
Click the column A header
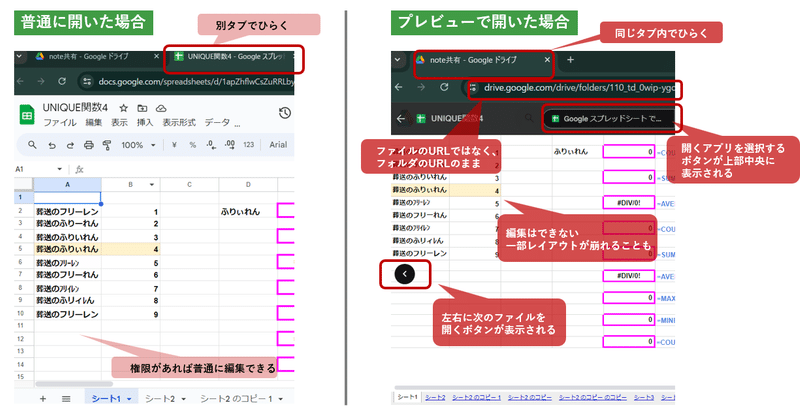click(67, 185)
